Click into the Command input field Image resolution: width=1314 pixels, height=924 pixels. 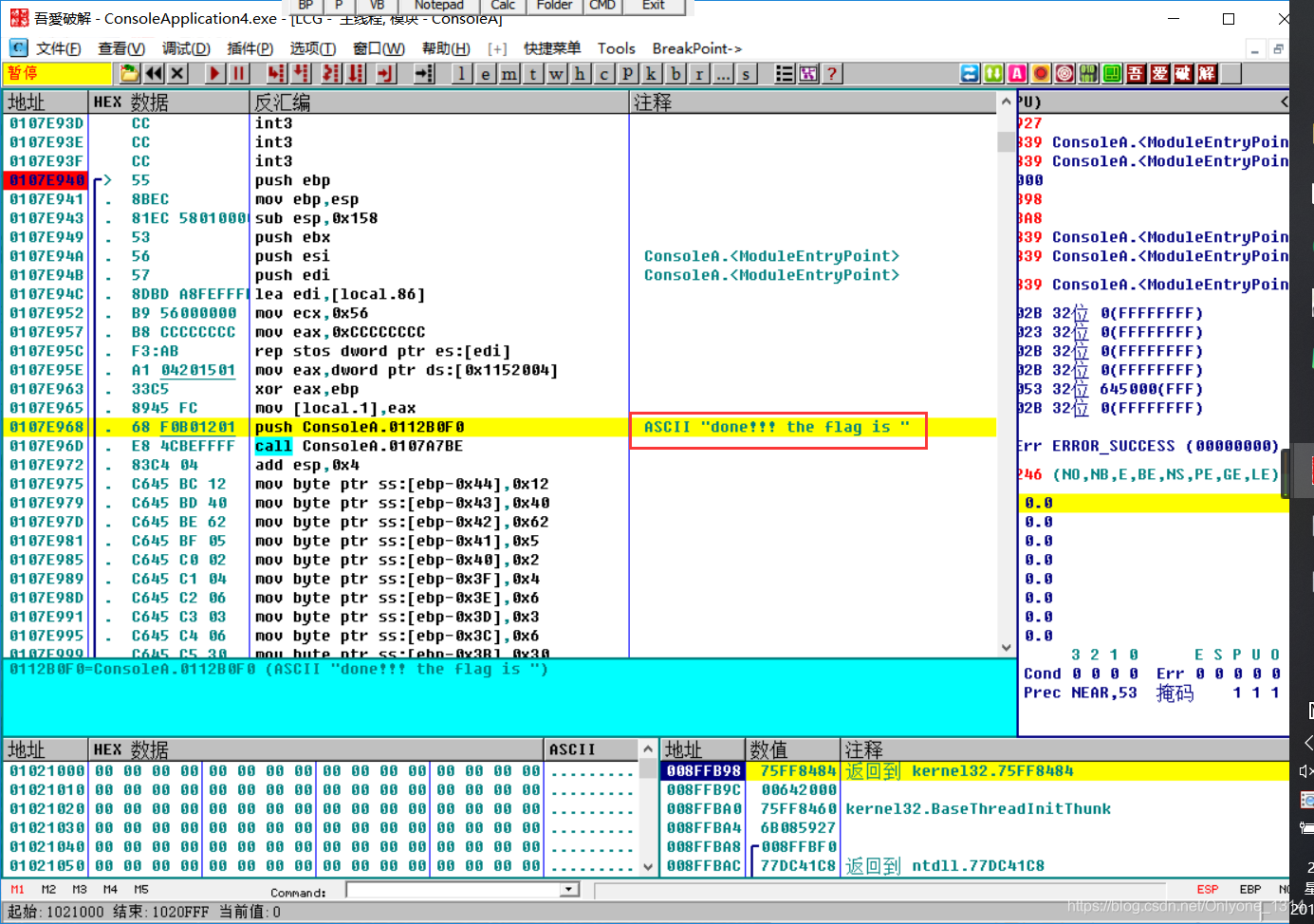(x=453, y=890)
